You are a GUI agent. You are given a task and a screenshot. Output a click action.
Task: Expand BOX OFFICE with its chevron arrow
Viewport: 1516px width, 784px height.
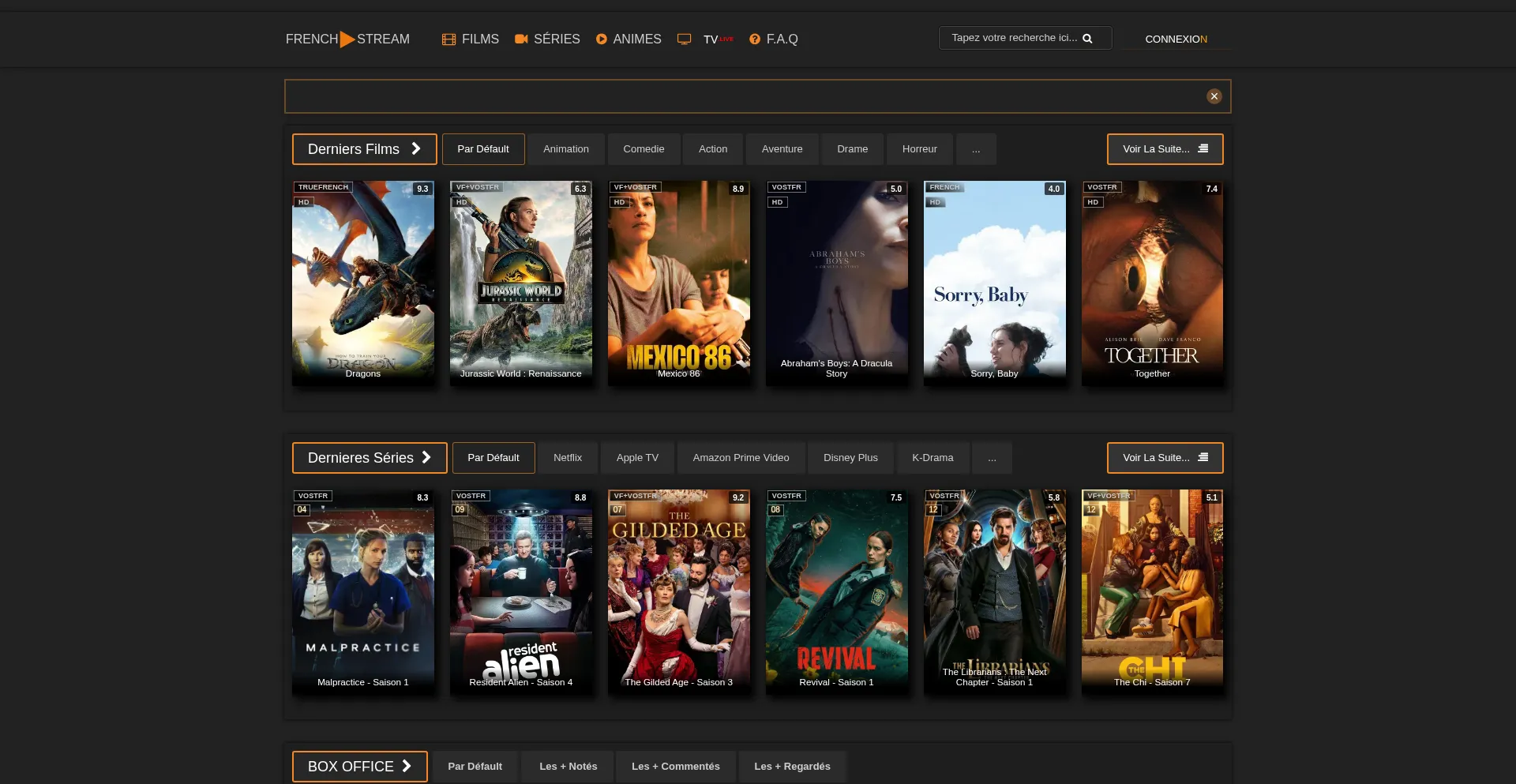pos(407,766)
